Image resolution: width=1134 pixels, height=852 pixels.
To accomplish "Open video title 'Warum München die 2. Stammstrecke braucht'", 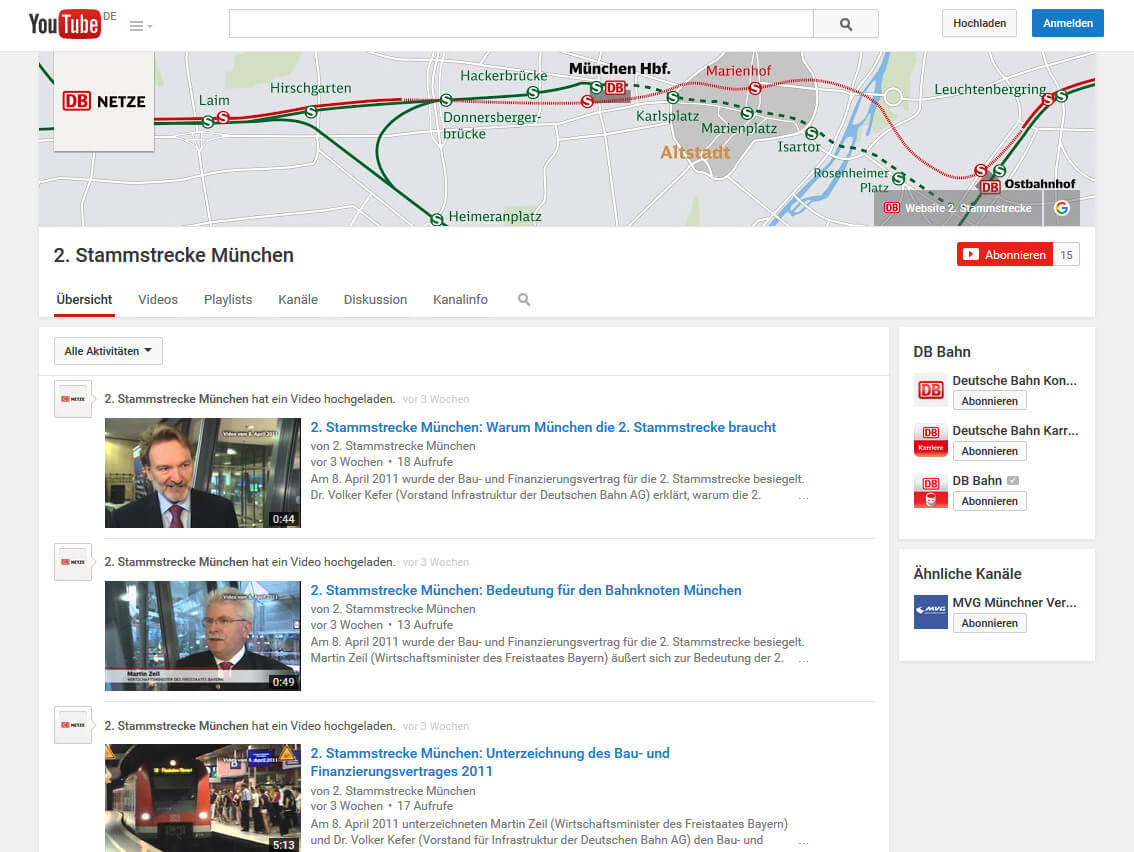I will click(543, 427).
